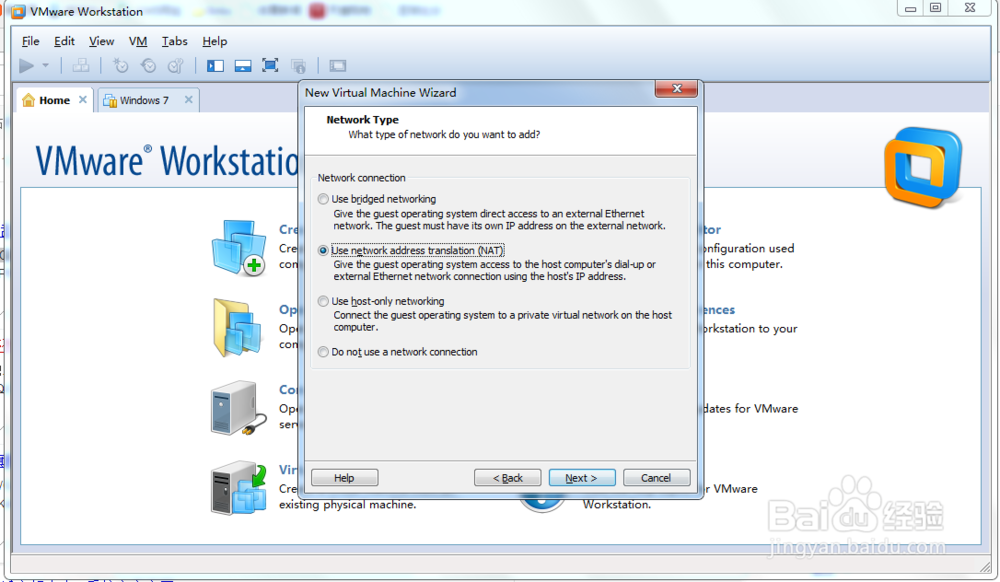1000x582 pixels.
Task: Cancel the New Virtual Machine Wizard
Action: click(657, 477)
